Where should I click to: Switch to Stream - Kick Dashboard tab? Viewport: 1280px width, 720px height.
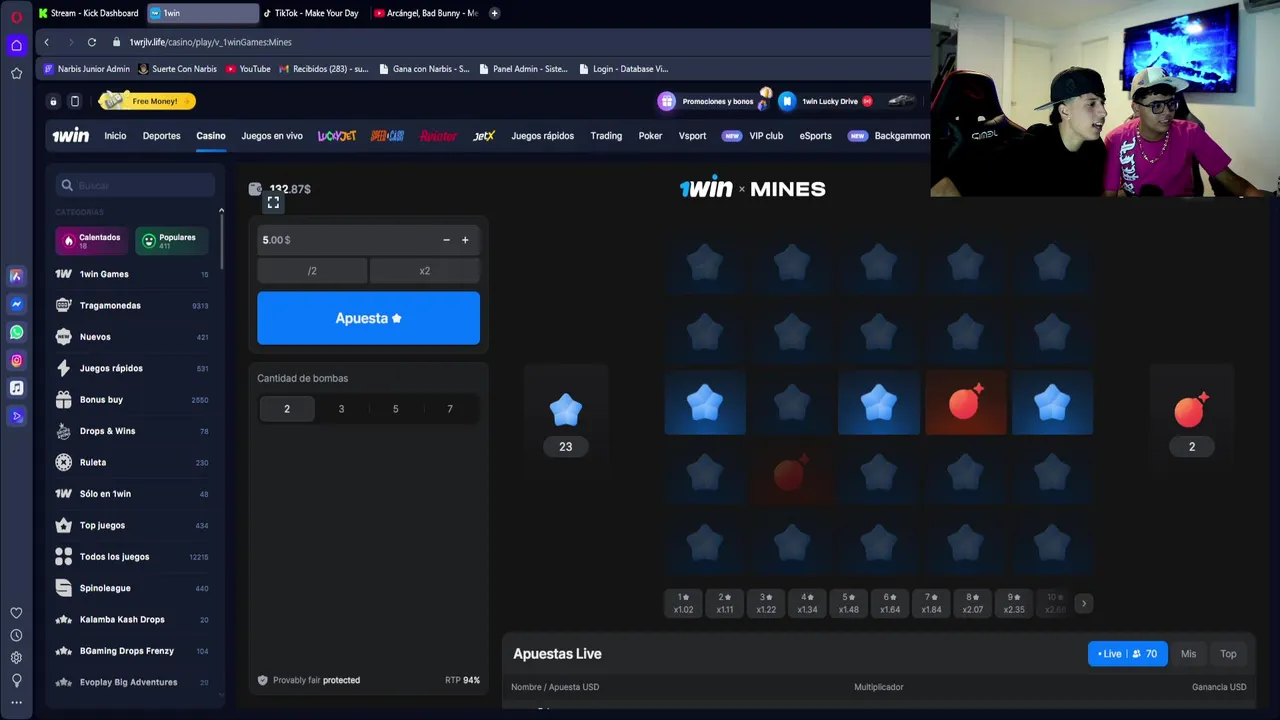pos(90,13)
